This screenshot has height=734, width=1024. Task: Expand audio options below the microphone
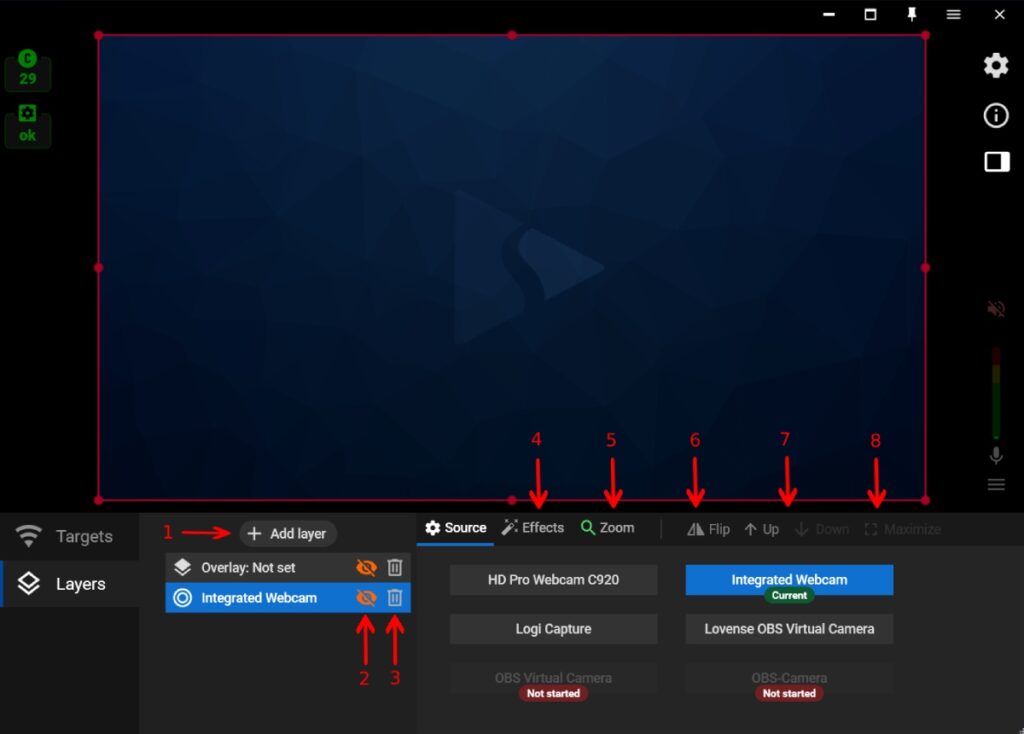[996, 485]
